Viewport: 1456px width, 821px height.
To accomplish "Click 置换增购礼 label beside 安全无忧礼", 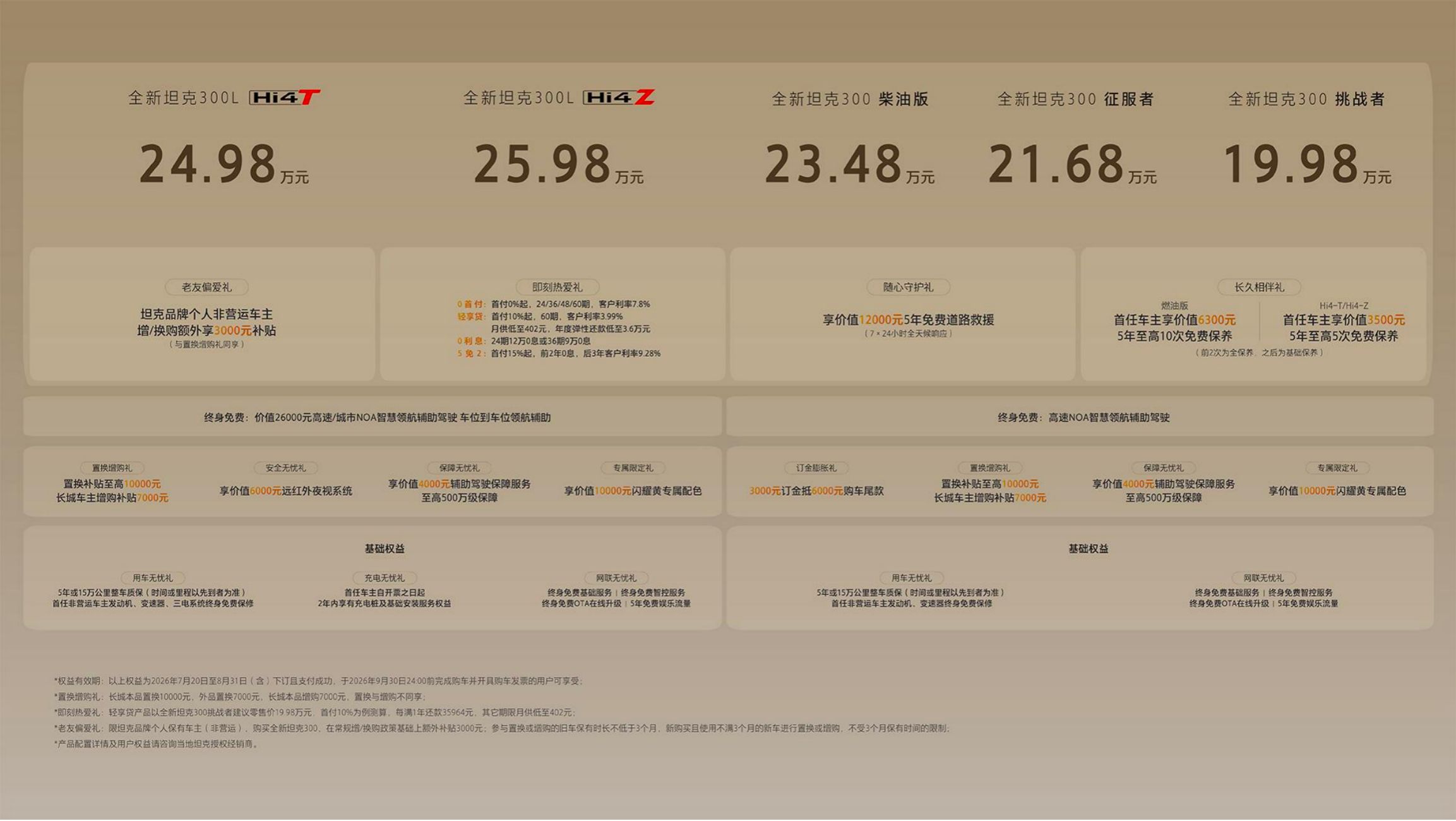I will pyautogui.click(x=112, y=468).
